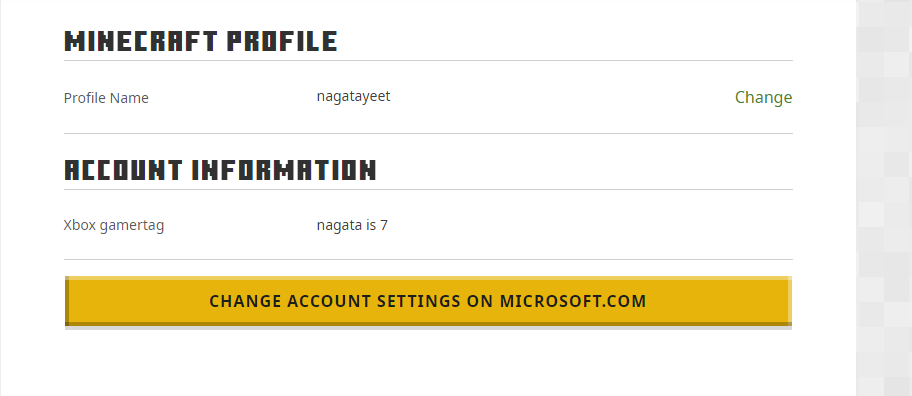Viewport: 912px width, 396px height.
Task: Click the divider line under Account Information heading
Action: [428, 190]
